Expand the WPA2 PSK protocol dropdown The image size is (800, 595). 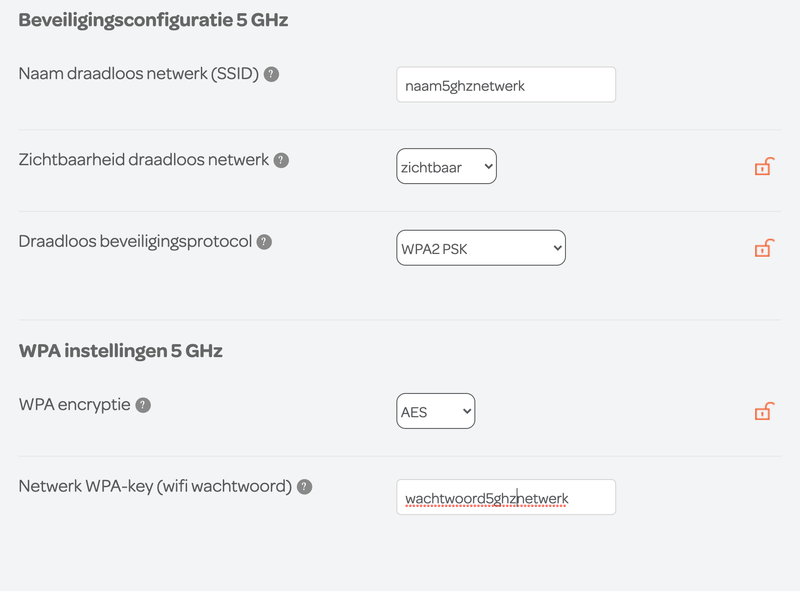click(481, 248)
